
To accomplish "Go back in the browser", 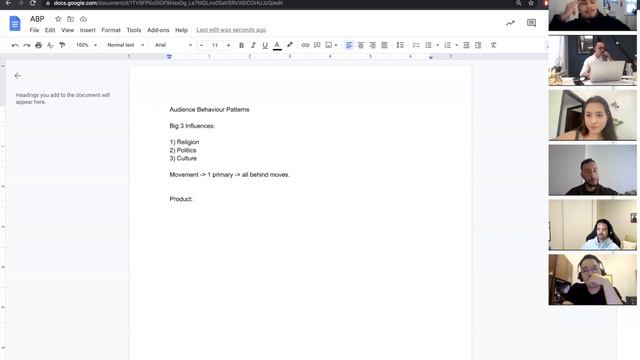I will pos(9,3).
